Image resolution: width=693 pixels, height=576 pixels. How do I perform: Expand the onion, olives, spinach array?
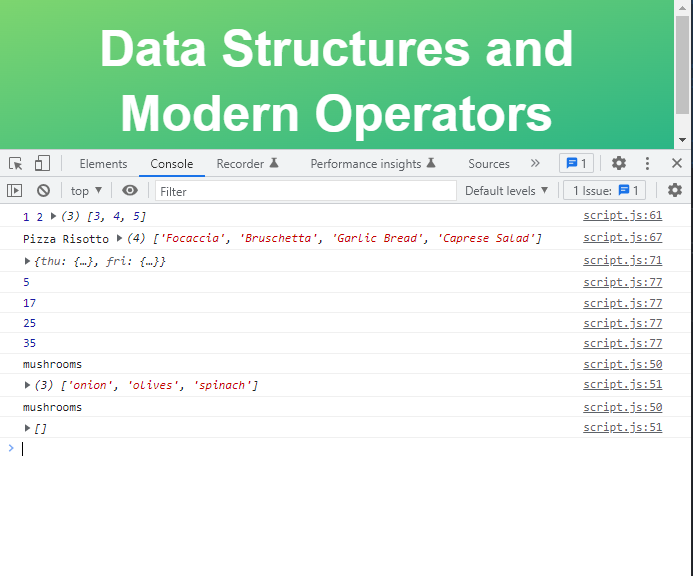click(27, 385)
